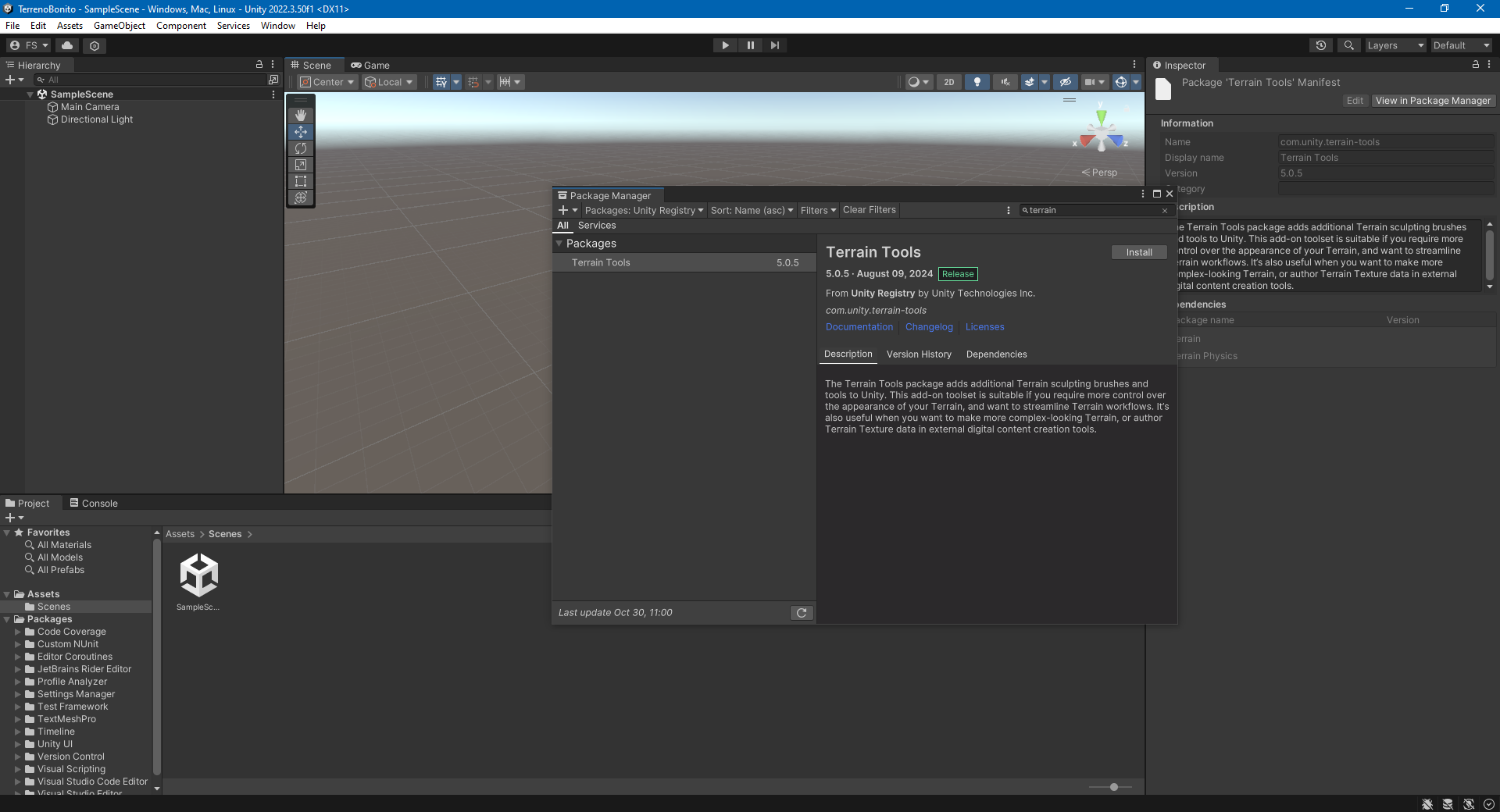Toggle Scene audio mute
The image size is (1500, 812).
pyautogui.click(x=1005, y=82)
